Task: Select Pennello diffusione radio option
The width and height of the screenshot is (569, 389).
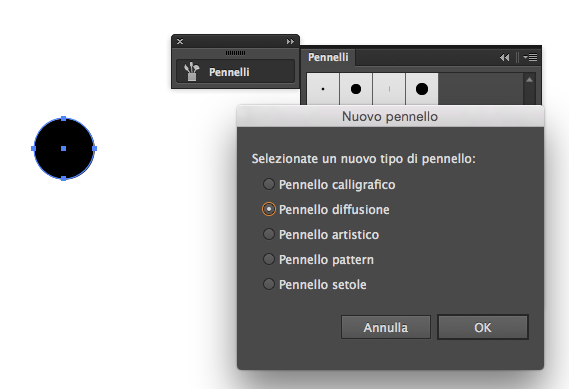Action: (x=269, y=209)
